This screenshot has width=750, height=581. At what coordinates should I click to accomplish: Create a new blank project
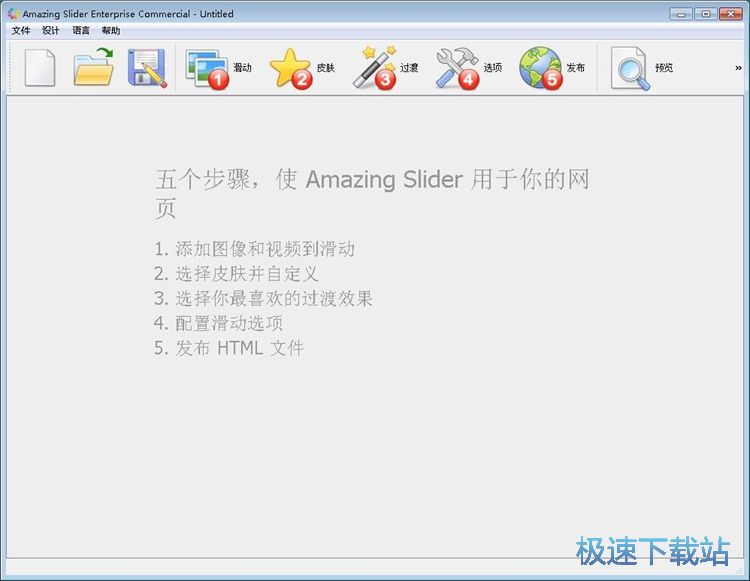(40, 68)
